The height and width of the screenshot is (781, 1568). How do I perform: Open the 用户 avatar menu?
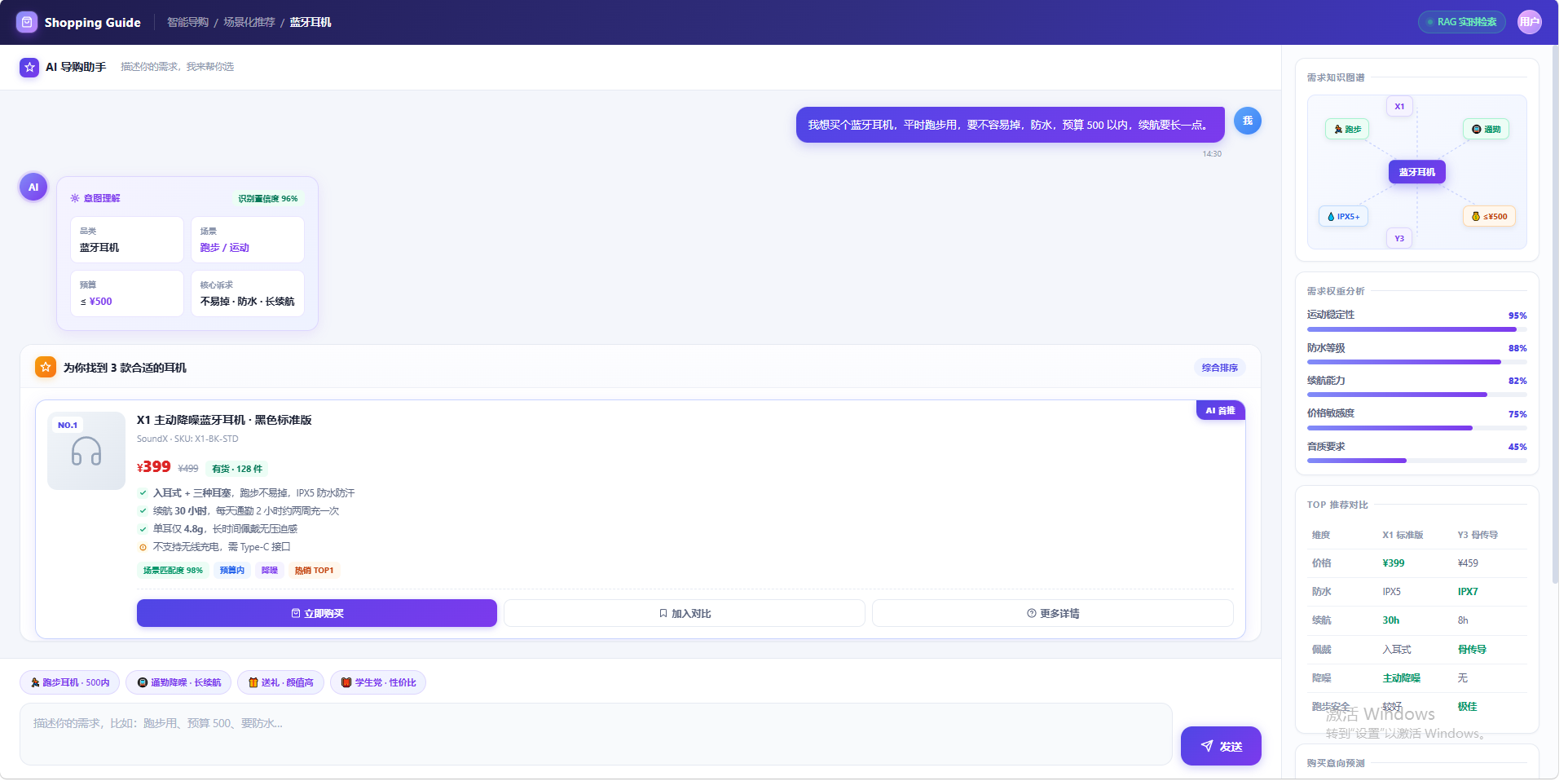tap(1529, 22)
